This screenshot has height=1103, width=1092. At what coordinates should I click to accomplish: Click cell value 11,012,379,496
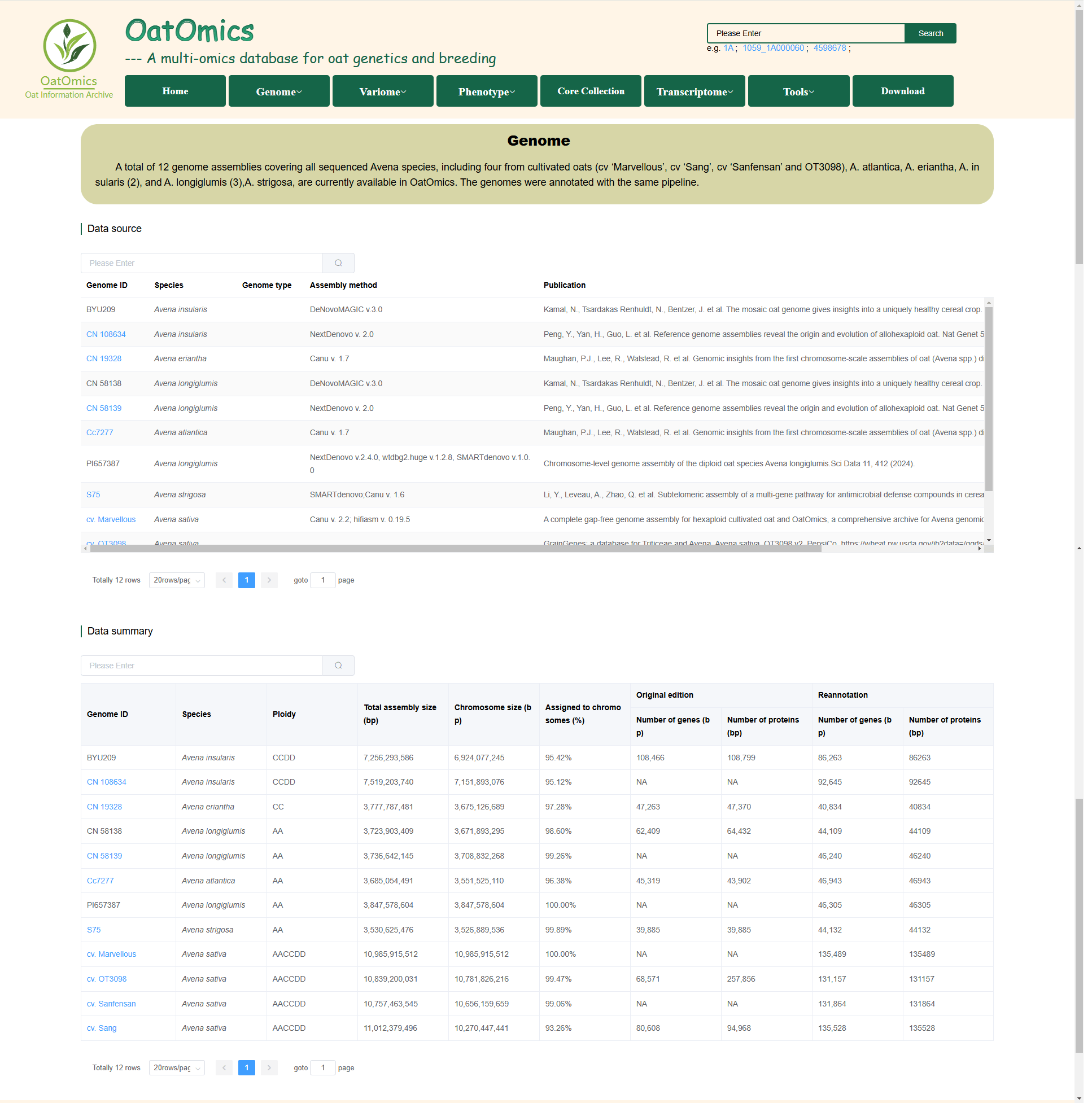point(390,1028)
